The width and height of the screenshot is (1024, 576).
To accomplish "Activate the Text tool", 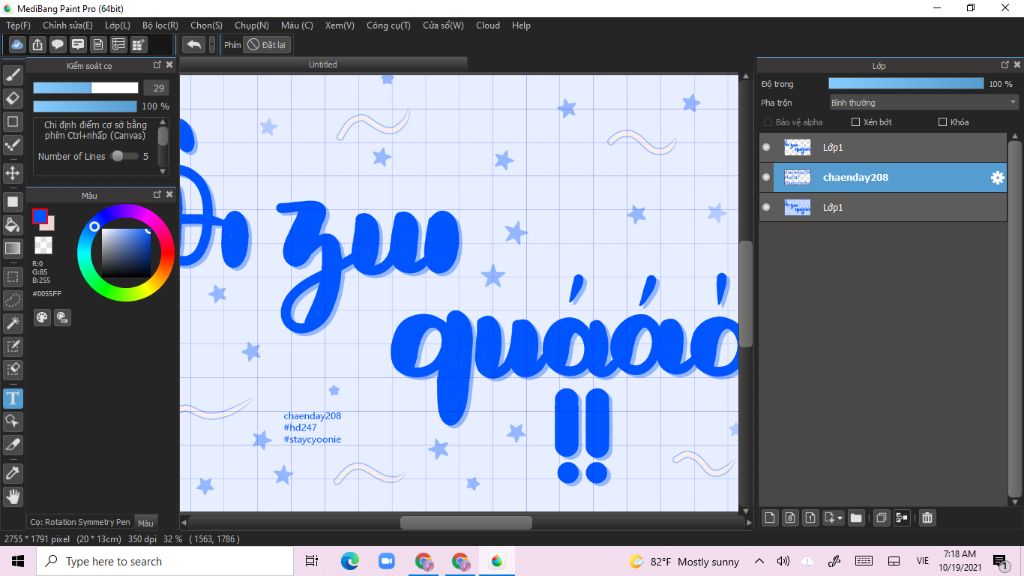I will click(12, 398).
